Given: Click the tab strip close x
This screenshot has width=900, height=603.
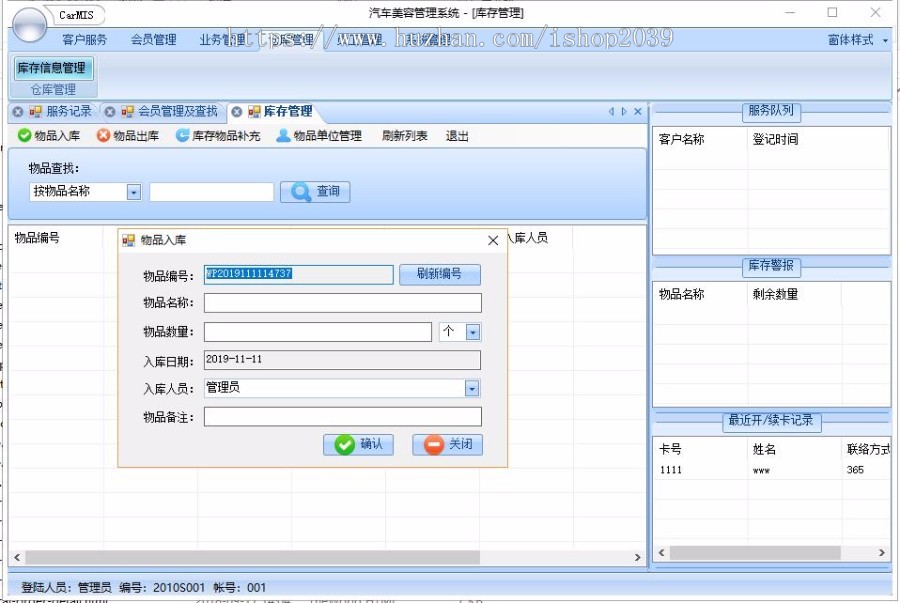Looking at the screenshot, I should [638, 112].
